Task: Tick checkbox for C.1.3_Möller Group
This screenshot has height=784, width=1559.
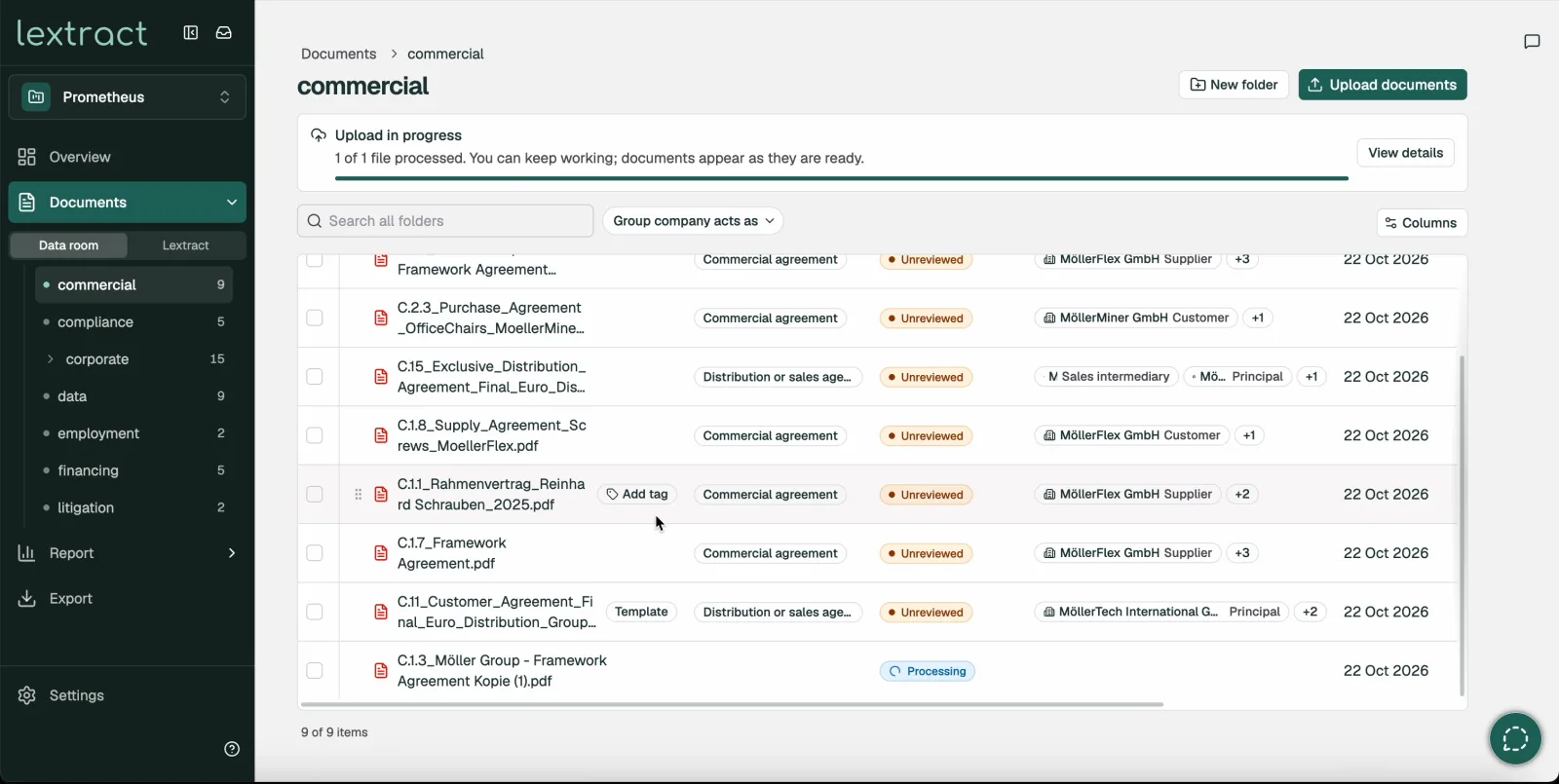Action: 315,671
